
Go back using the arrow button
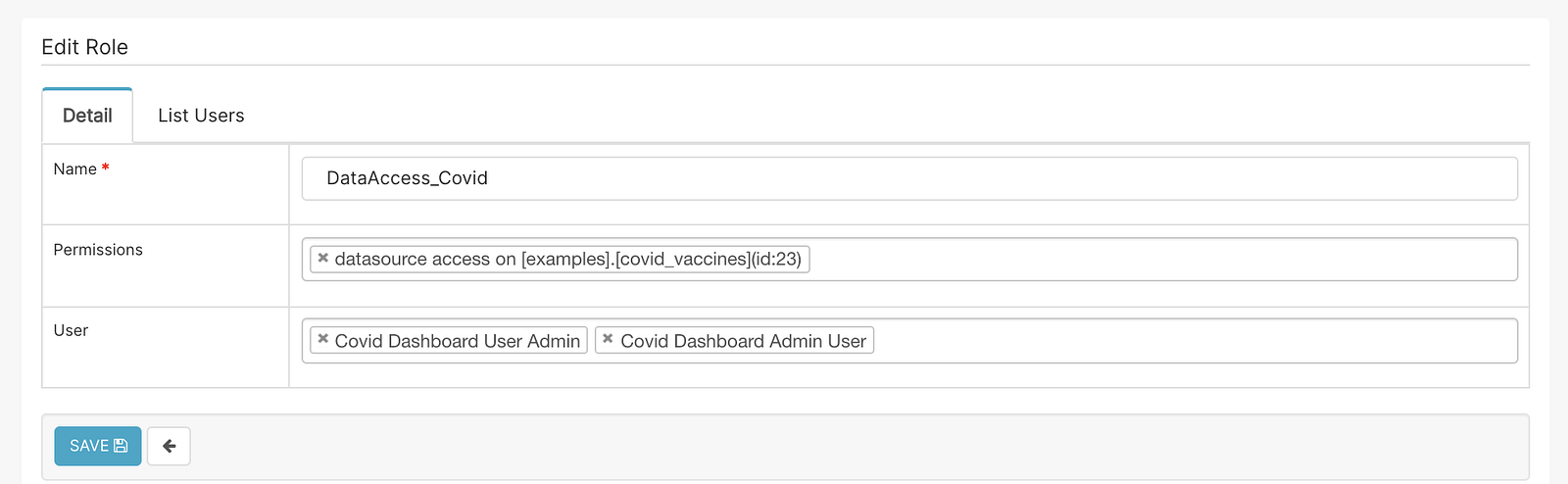click(x=169, y=447)
